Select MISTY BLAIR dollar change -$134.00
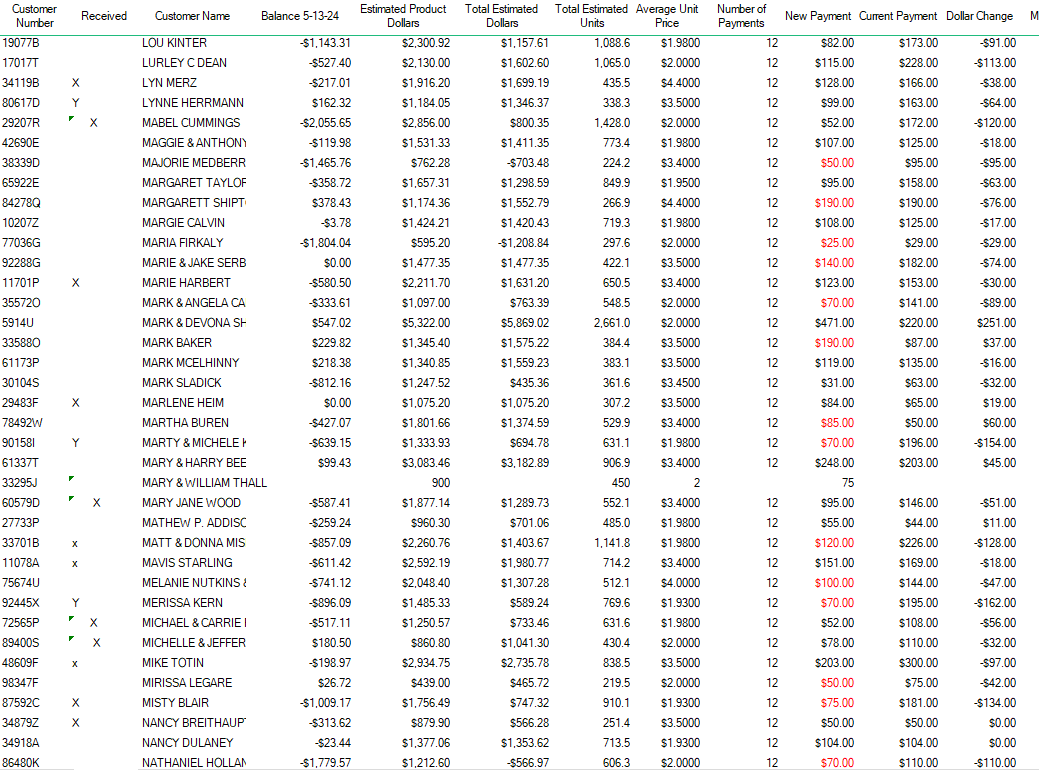Screen dimensions: 1039x770 point(995,703)
